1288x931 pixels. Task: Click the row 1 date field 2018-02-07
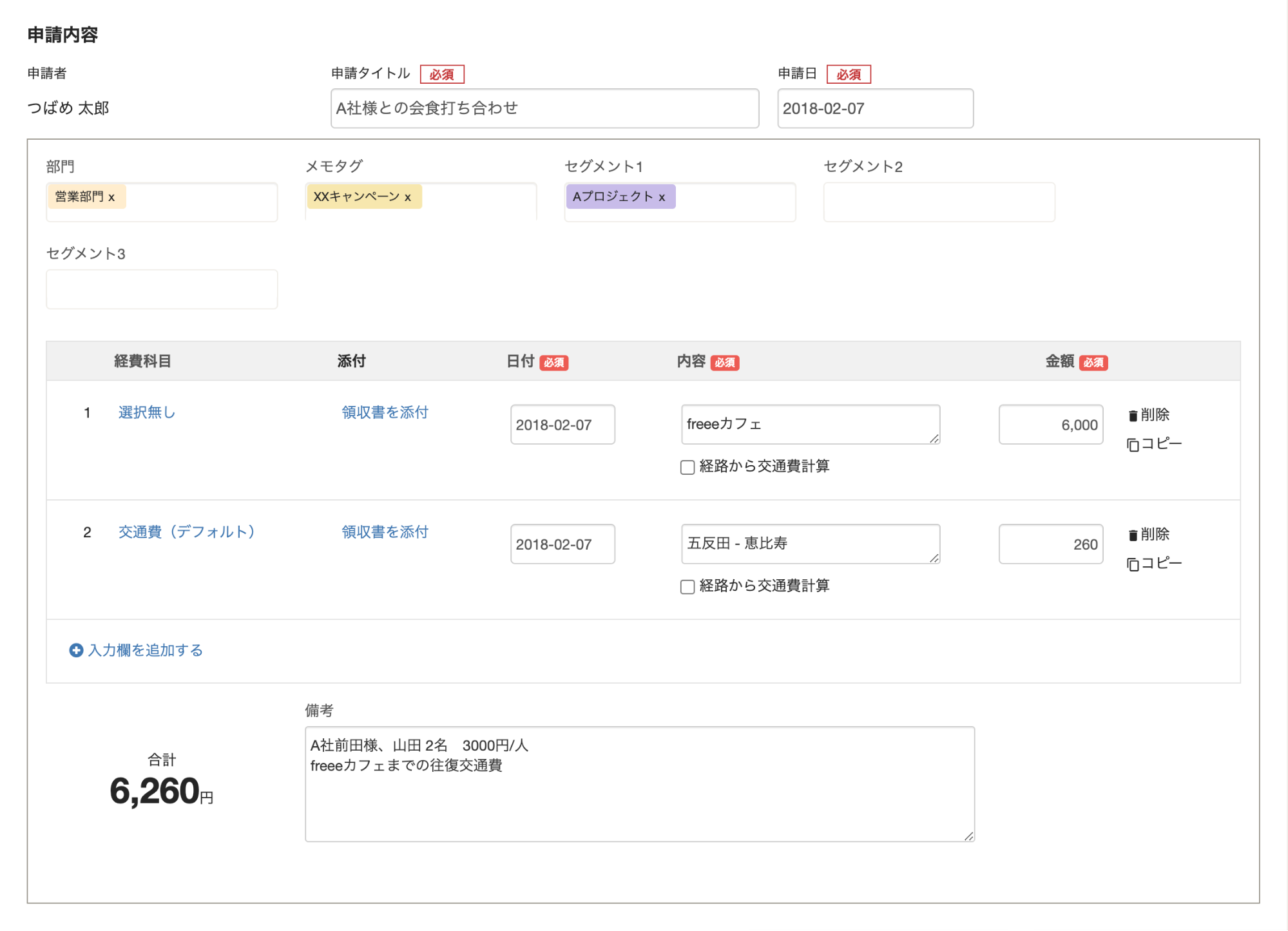click(562, 425)
